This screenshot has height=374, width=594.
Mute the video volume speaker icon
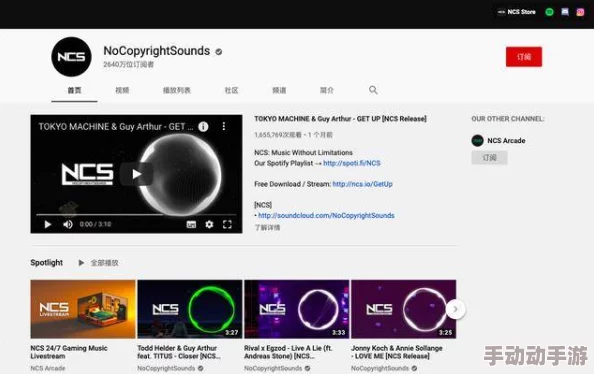click(68, 224)
